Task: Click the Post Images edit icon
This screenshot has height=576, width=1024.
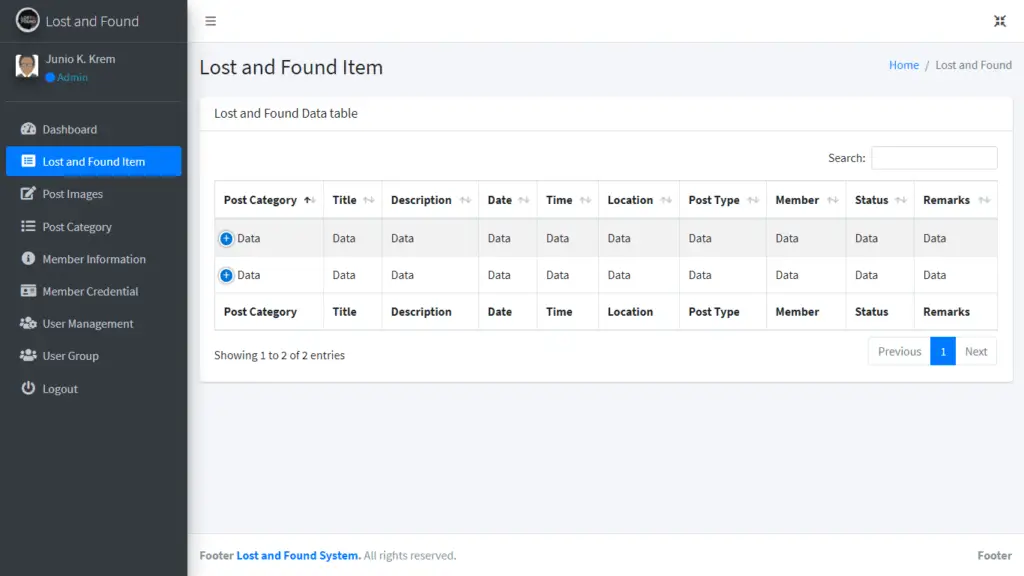Action: click(28, 193)
